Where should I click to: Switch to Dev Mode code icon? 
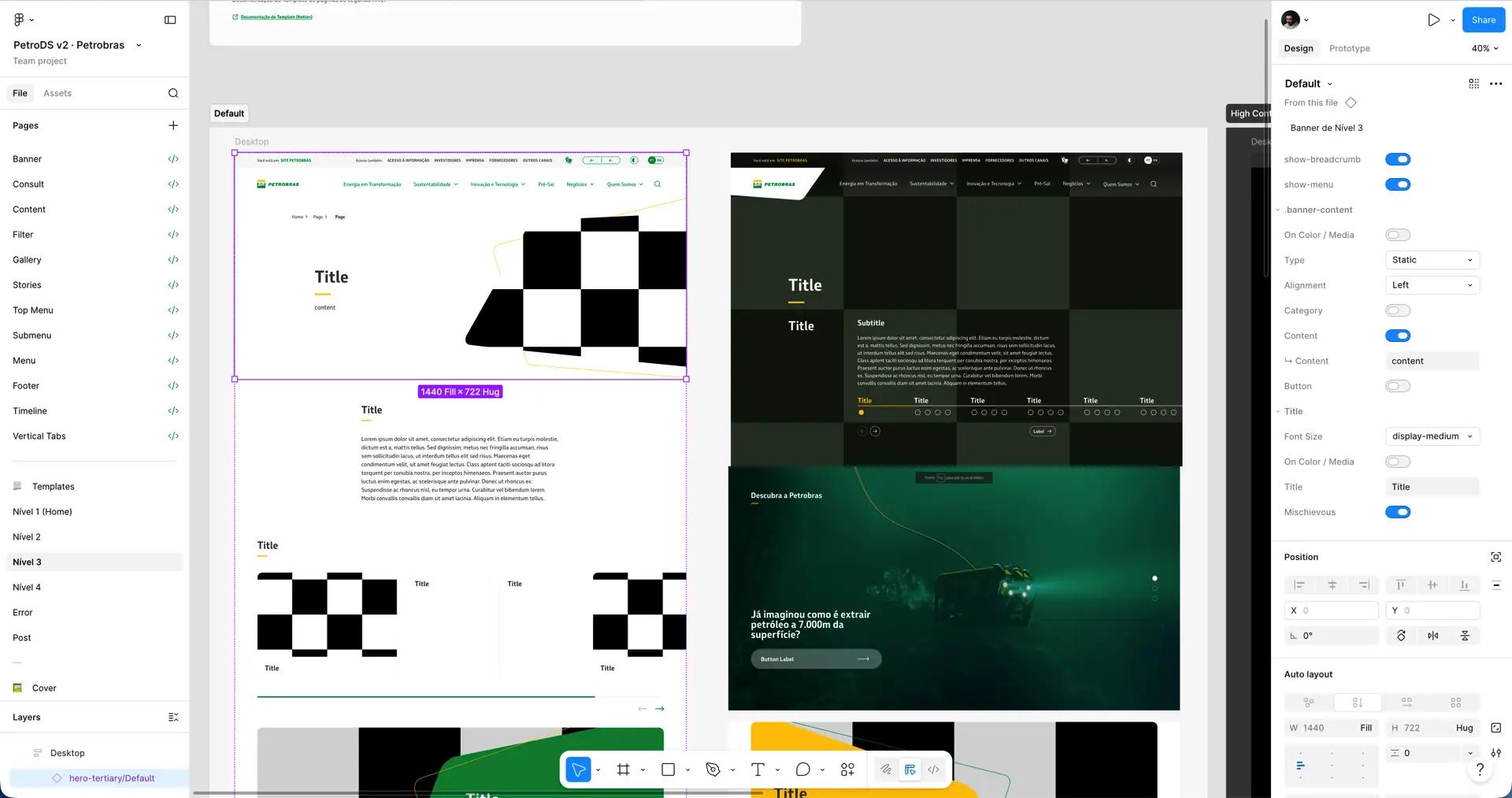click(x=933, y=770)
